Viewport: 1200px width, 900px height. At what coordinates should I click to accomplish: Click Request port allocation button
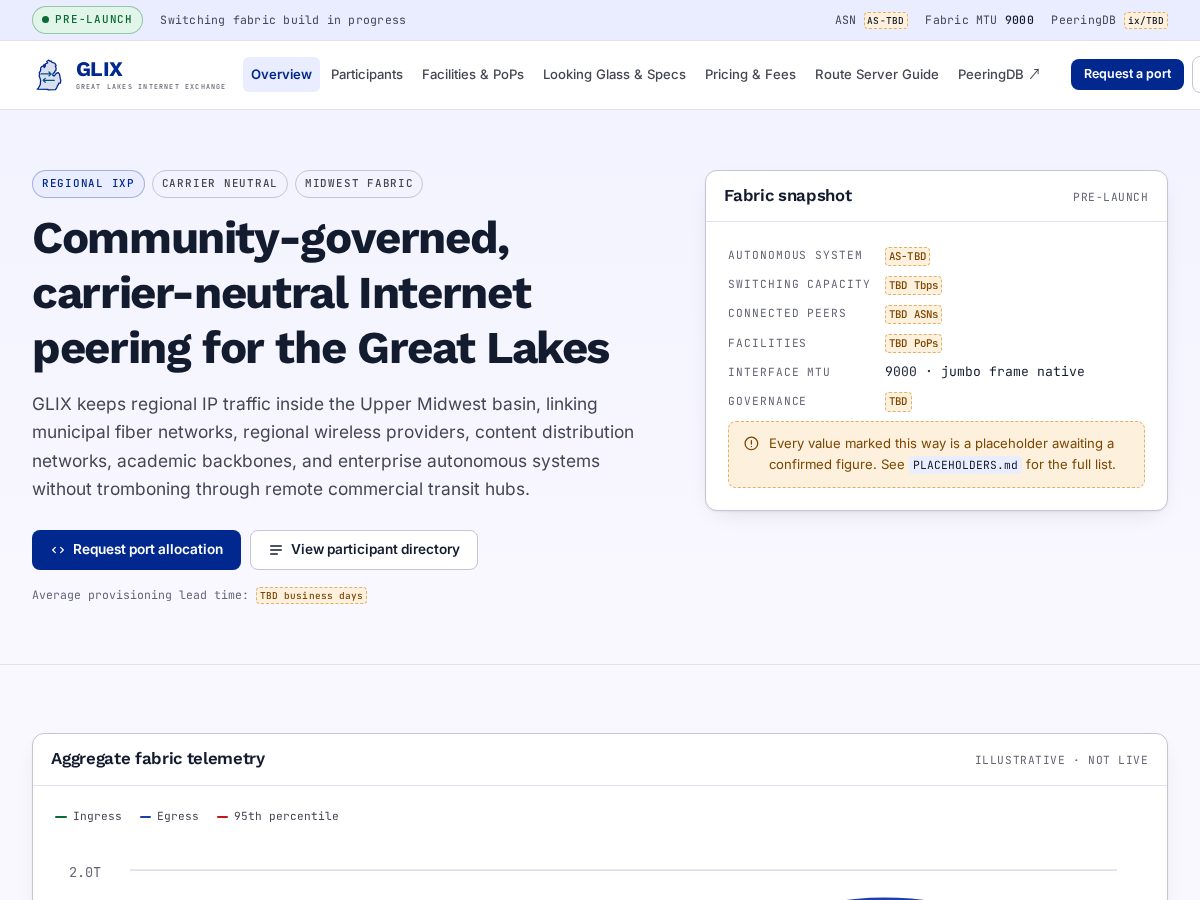[136, 550]
